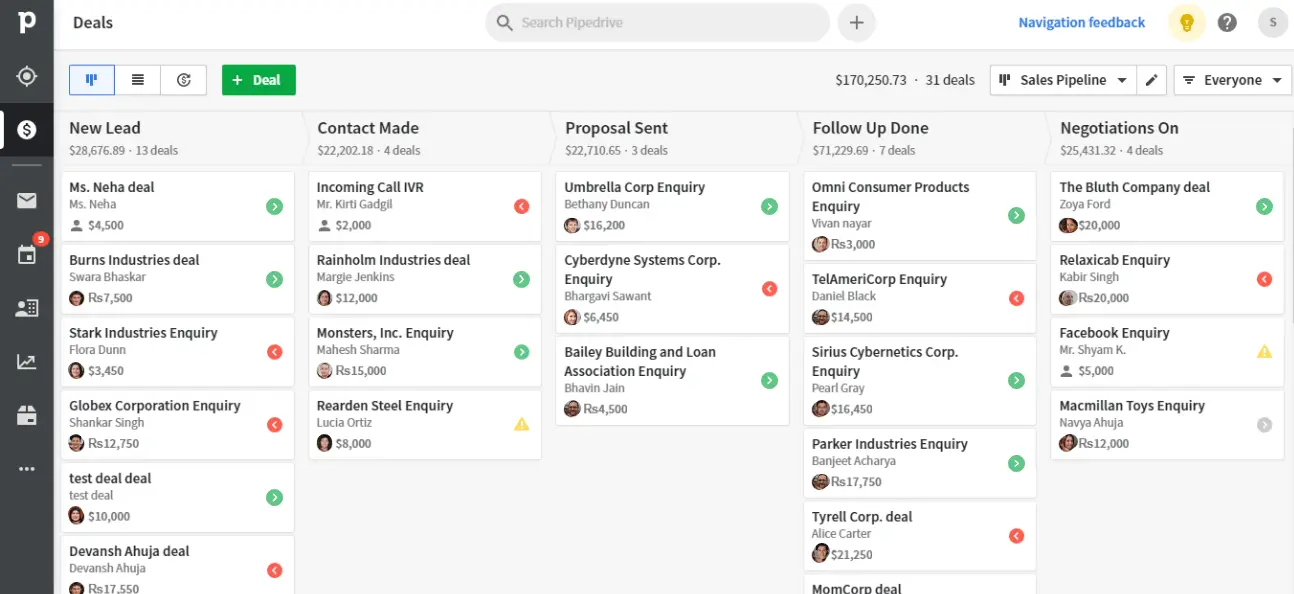Click the lightbulb Sales Assistant icon

tap(1187, 22)
